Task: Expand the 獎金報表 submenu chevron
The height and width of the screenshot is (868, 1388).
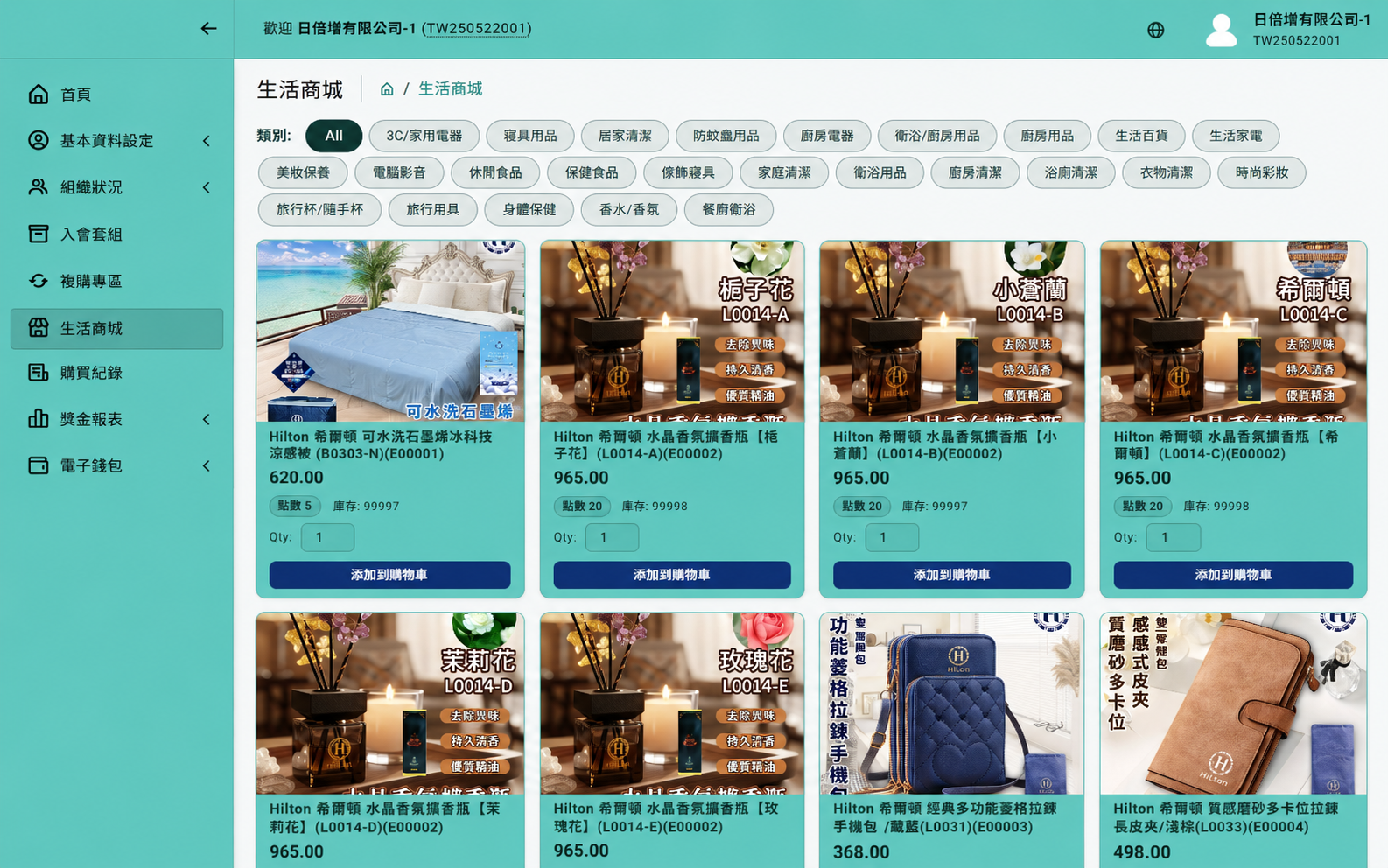Action: (x=207, y=420)
